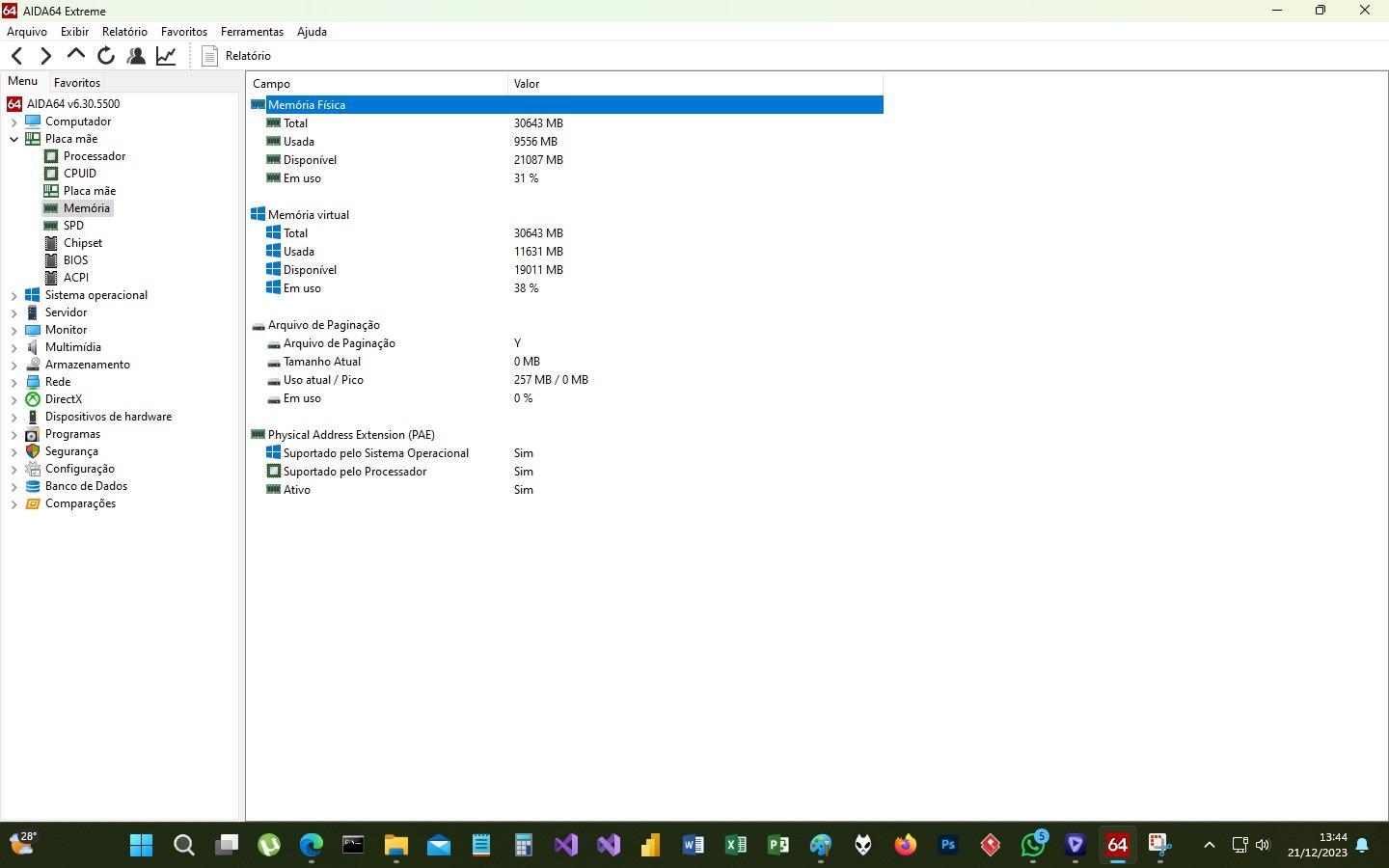
Task: Open Photoshop from the taskbar
Action: pyautogui.click(x=948, y=846)
